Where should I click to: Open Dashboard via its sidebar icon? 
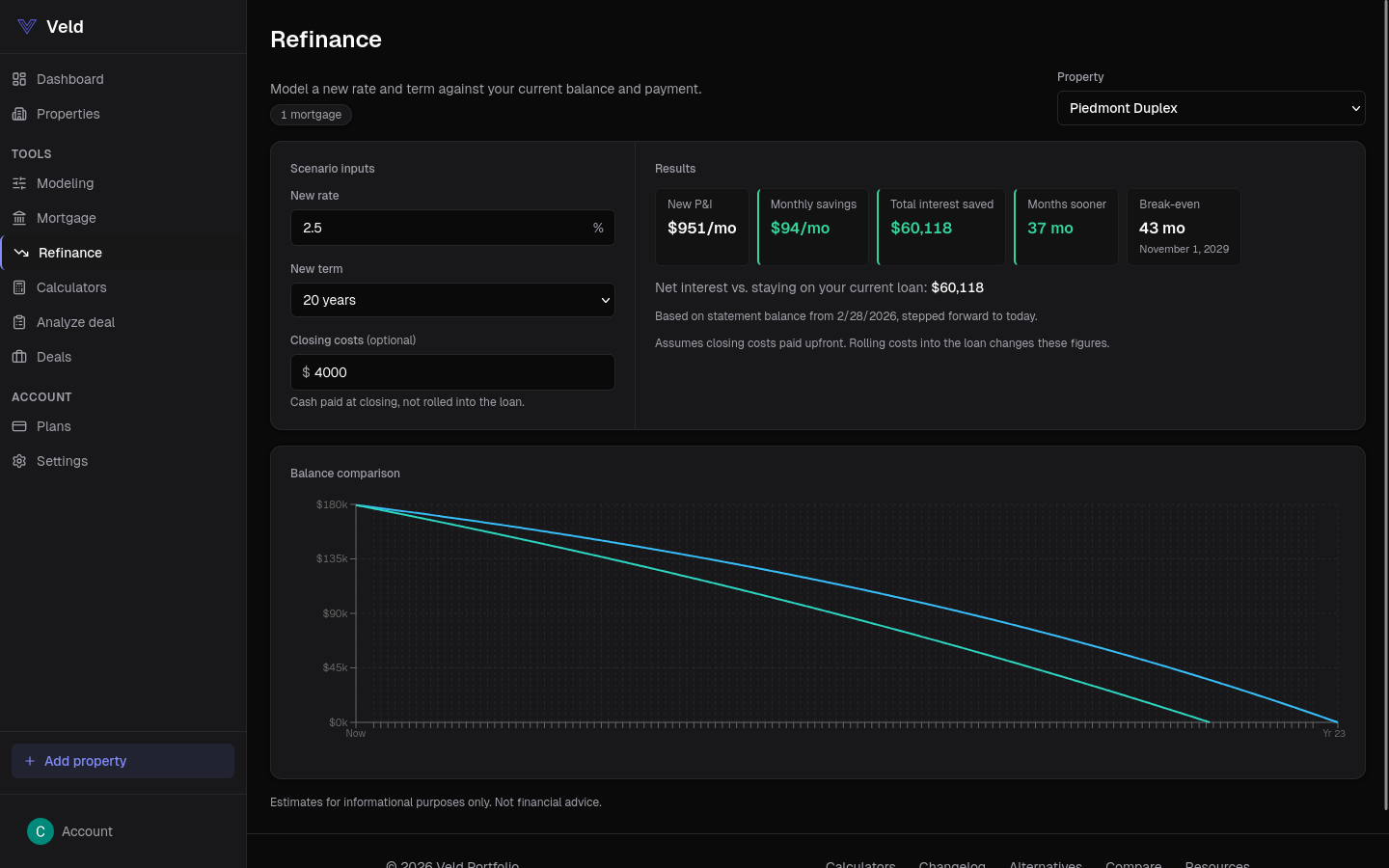(19, 79)
